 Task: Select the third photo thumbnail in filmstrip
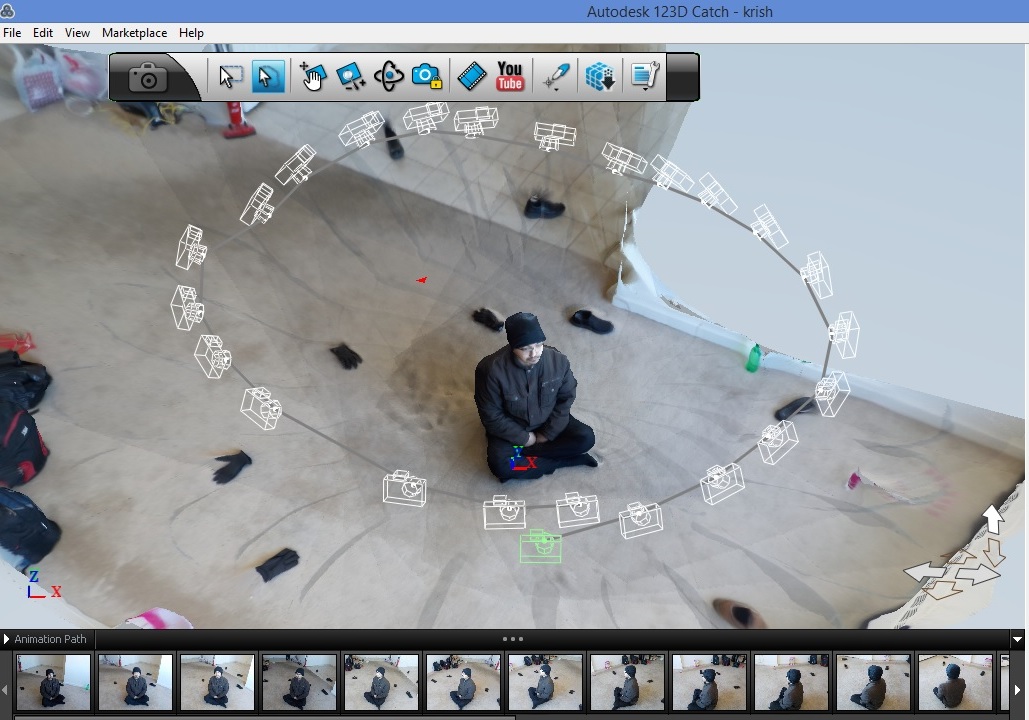pyautogui.click(x=217, y=683)
